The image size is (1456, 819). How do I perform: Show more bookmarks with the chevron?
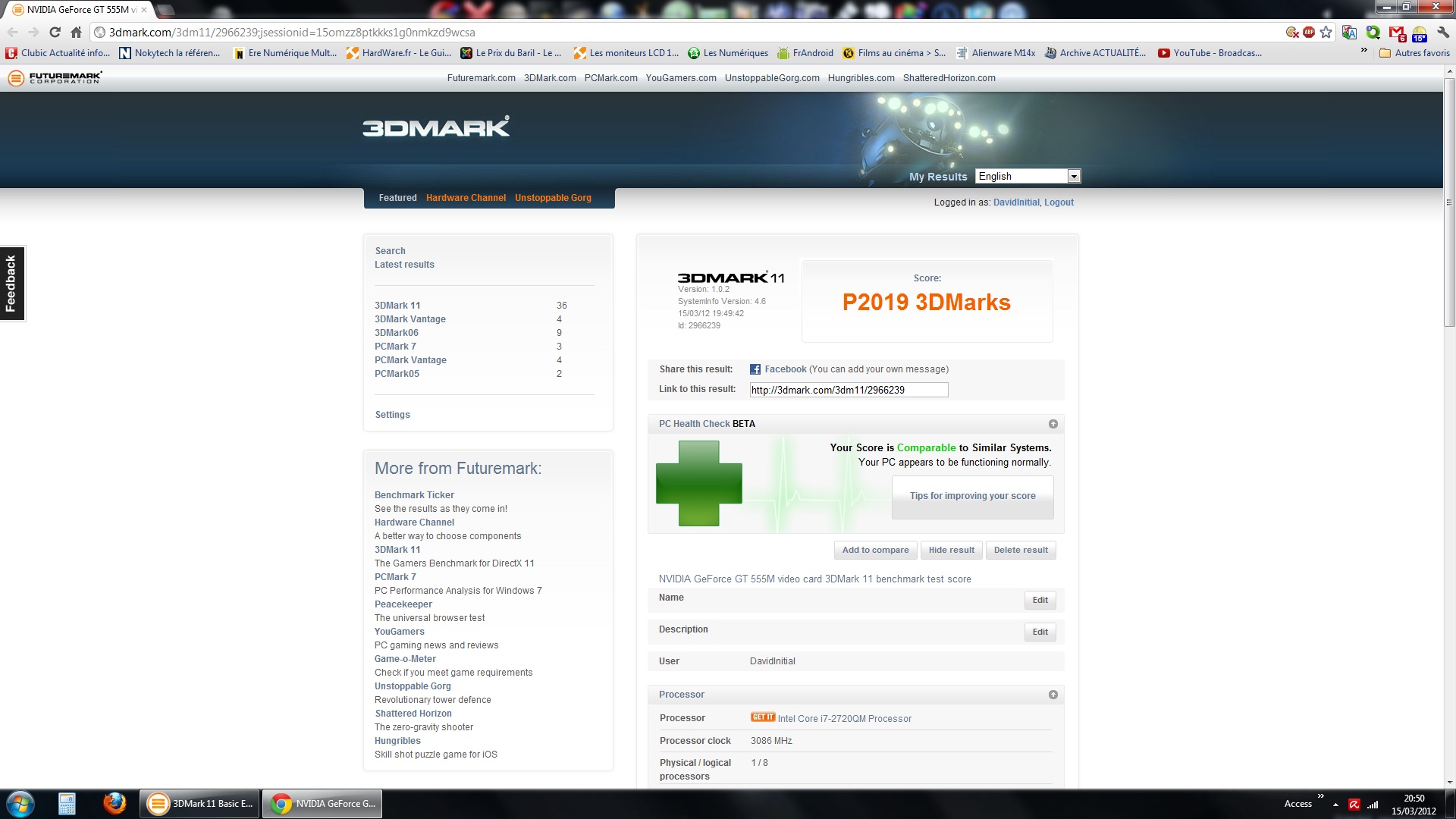(x=1363, y=51)
